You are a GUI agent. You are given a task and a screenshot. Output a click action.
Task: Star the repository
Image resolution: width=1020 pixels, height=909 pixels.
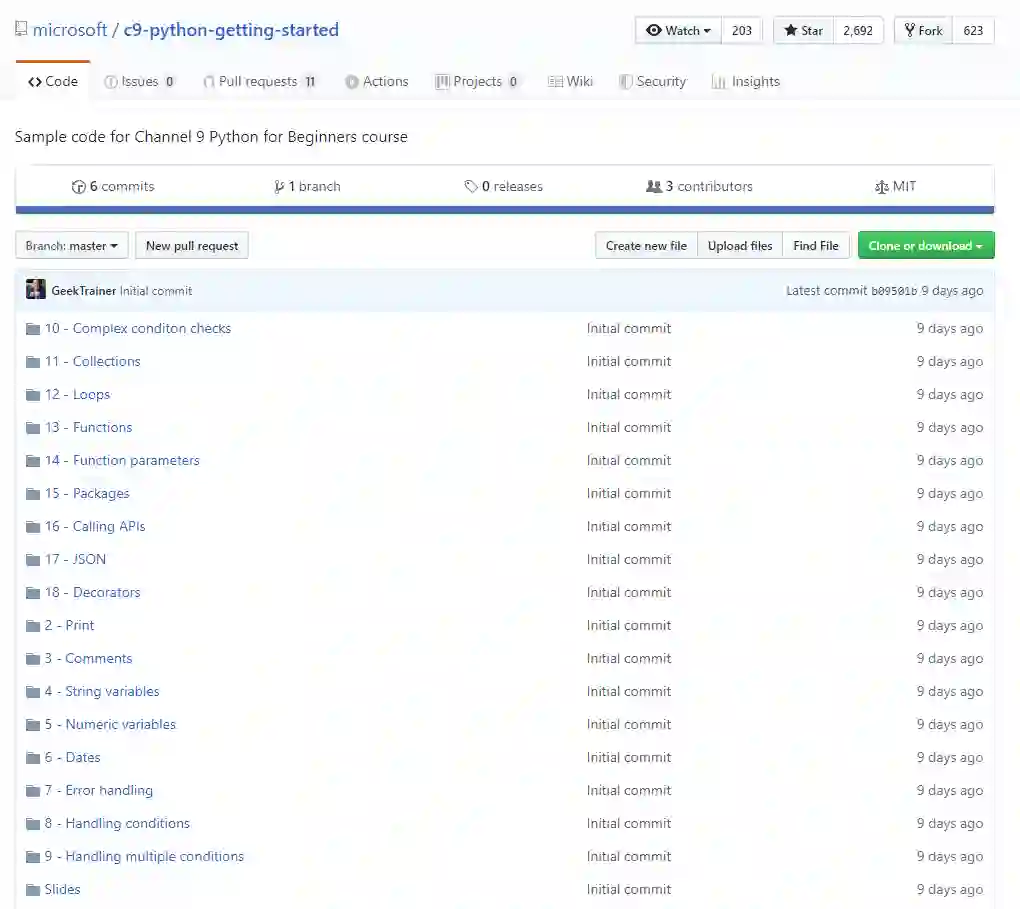click(803, 31)
